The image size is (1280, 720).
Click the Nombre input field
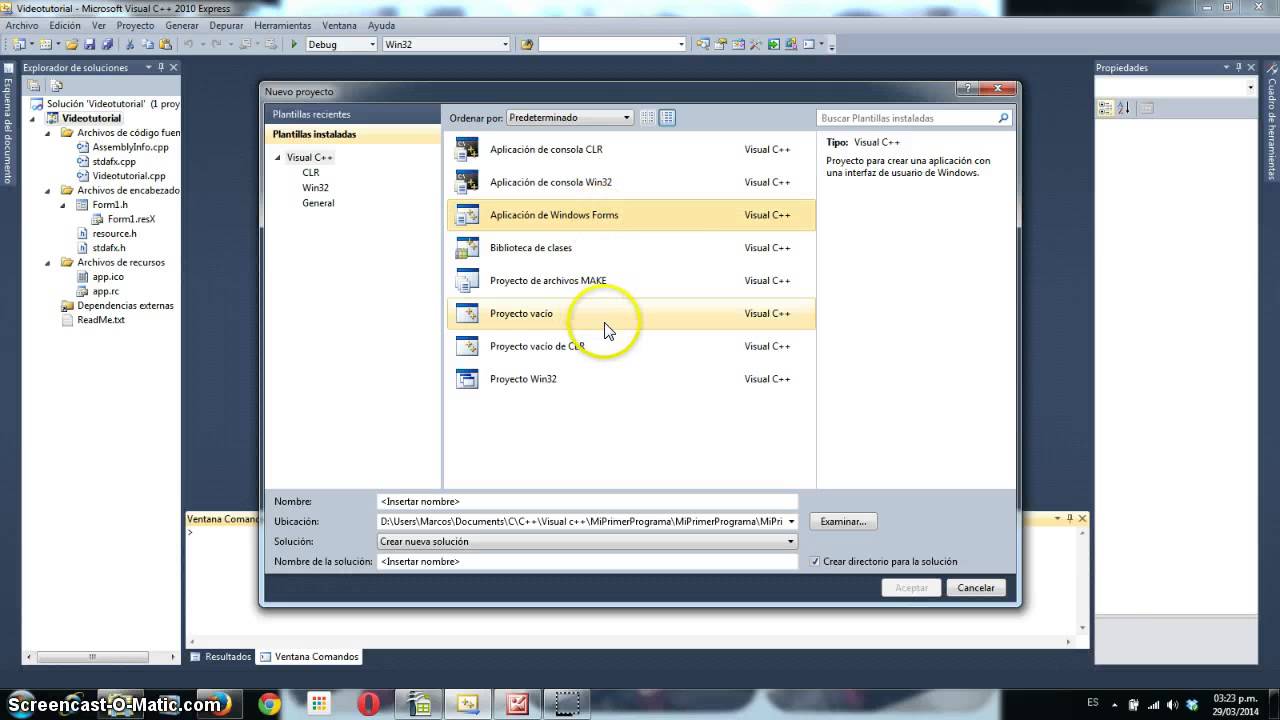(588, 501)
